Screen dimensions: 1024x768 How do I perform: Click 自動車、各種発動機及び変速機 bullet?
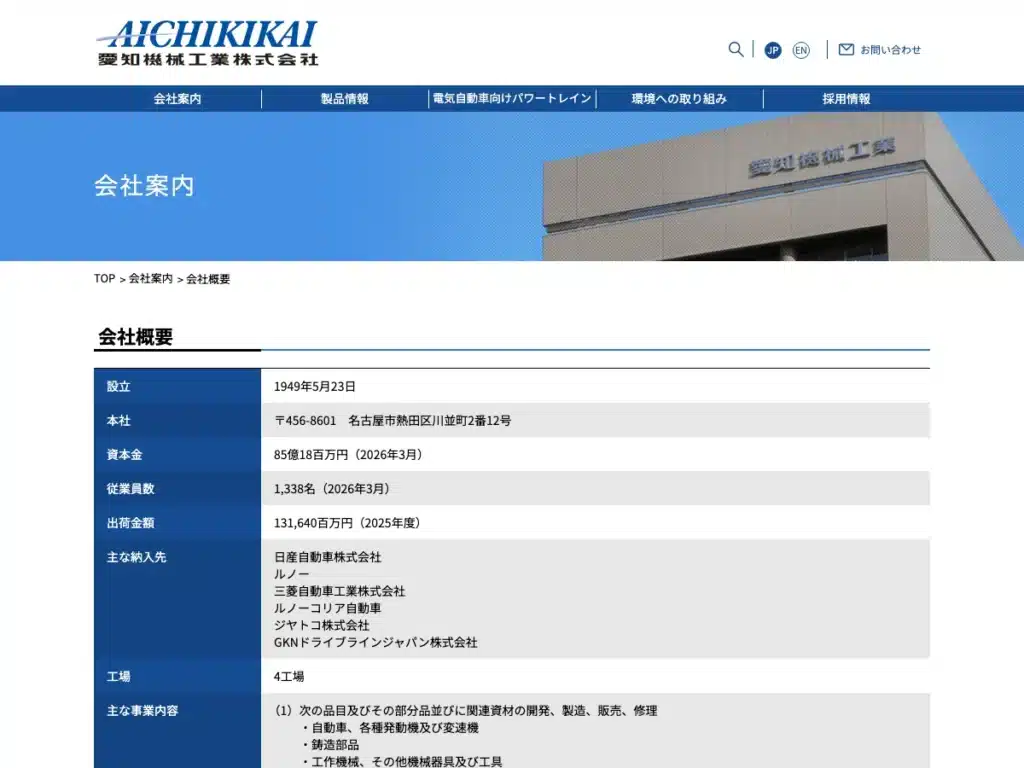pos(395,728)
